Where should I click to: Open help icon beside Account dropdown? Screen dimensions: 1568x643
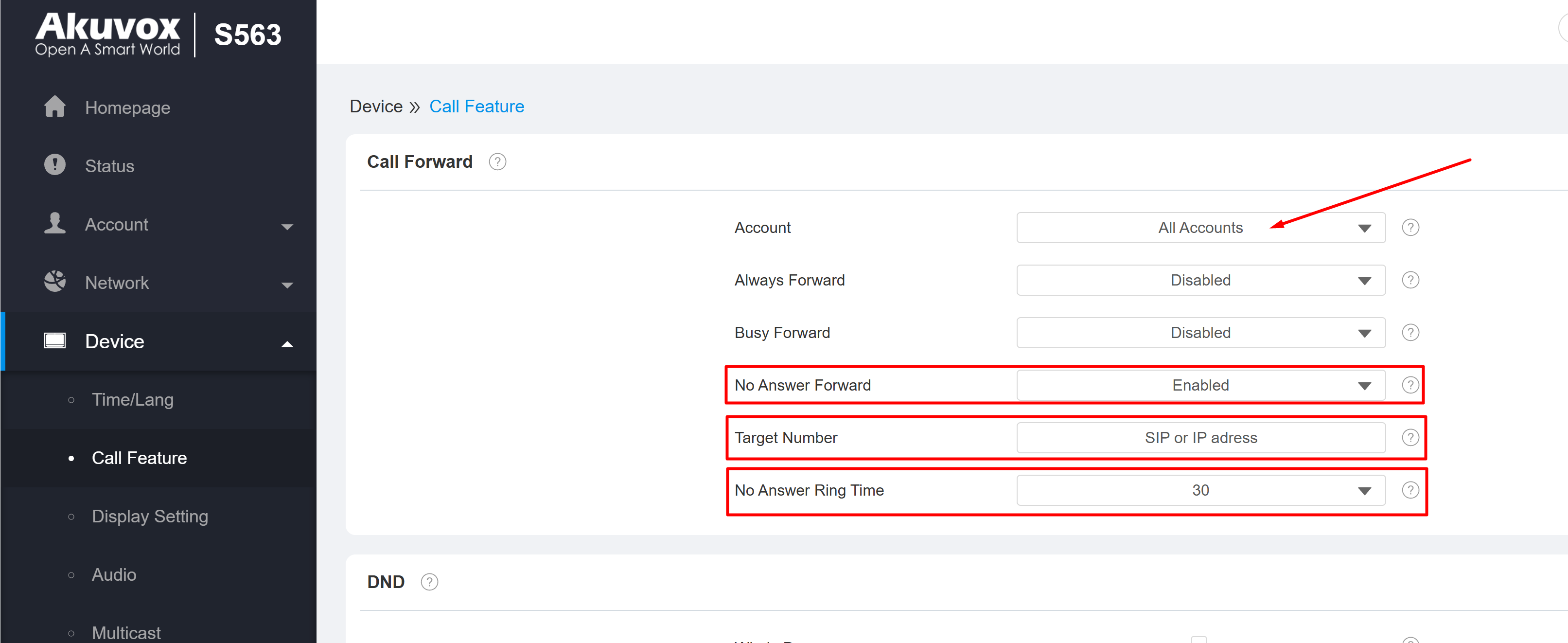(x=1410, y=228)
